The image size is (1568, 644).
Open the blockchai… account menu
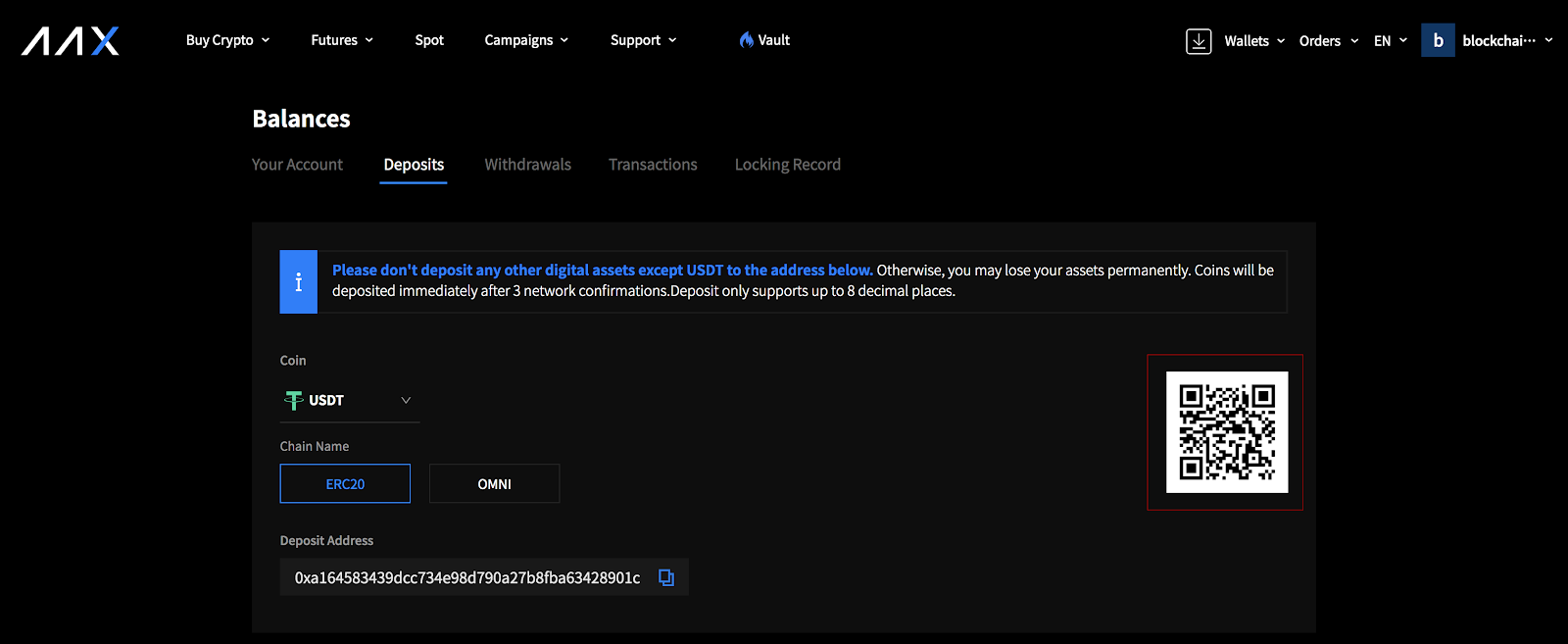[x=1507, y=41]
